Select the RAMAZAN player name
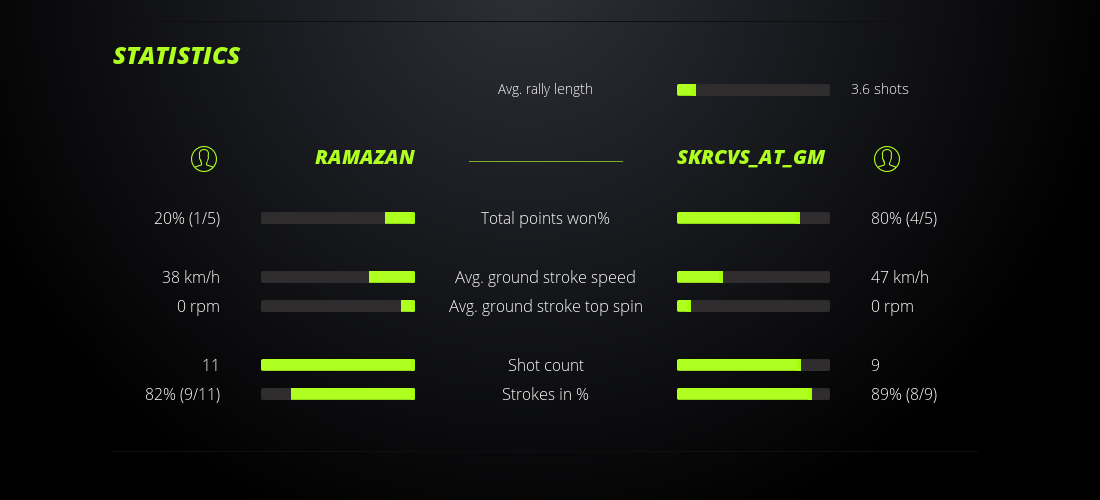 [364, 157]
